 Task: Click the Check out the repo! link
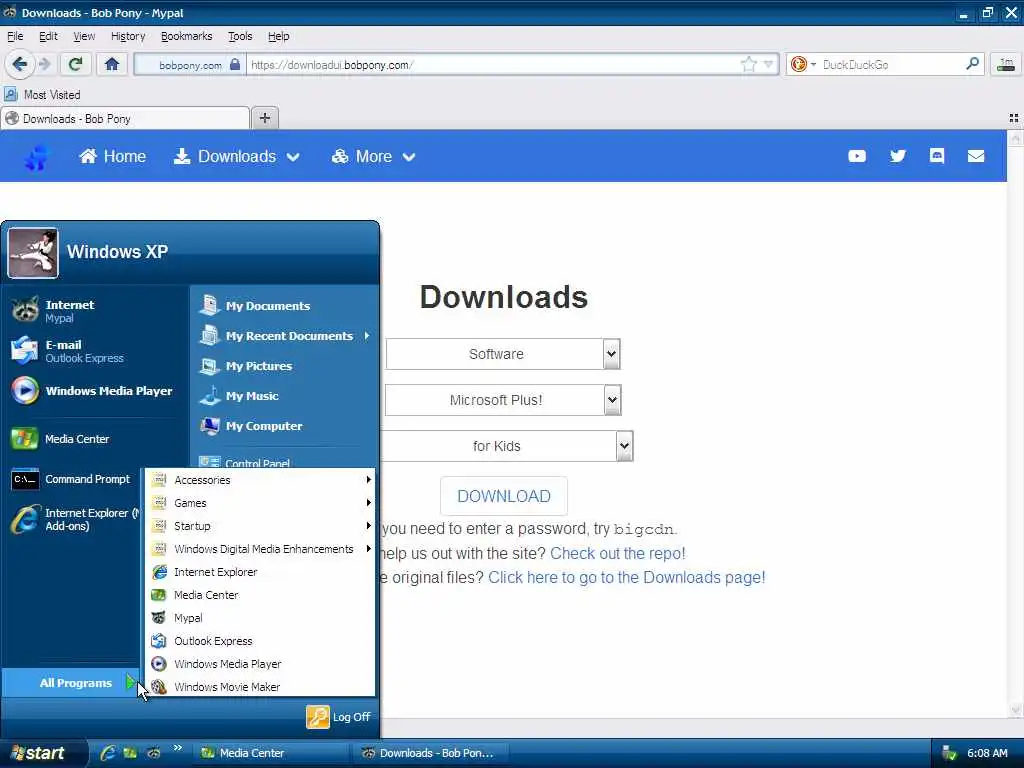coord(618,553)
